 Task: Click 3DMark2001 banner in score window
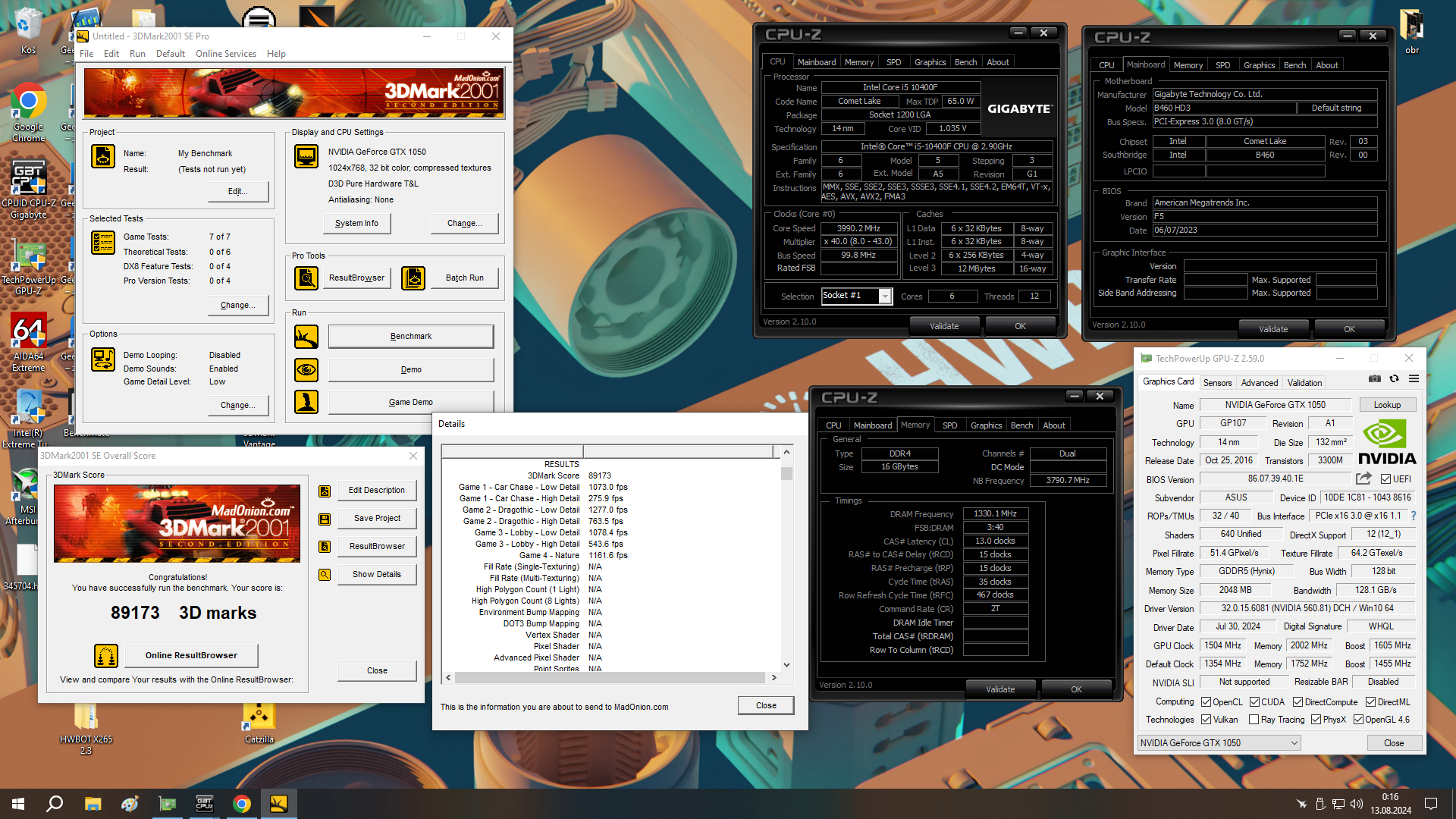(x=177, y=524)
